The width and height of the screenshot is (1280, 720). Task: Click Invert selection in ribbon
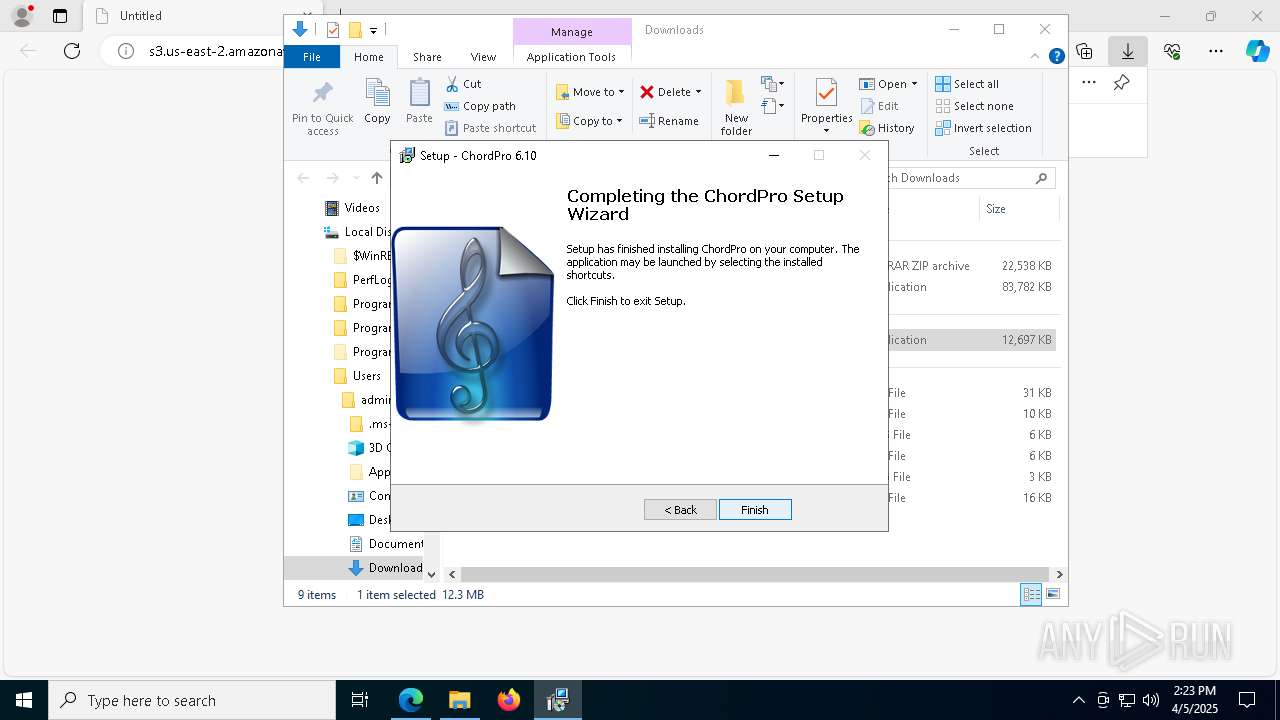[x=984, y=128]
